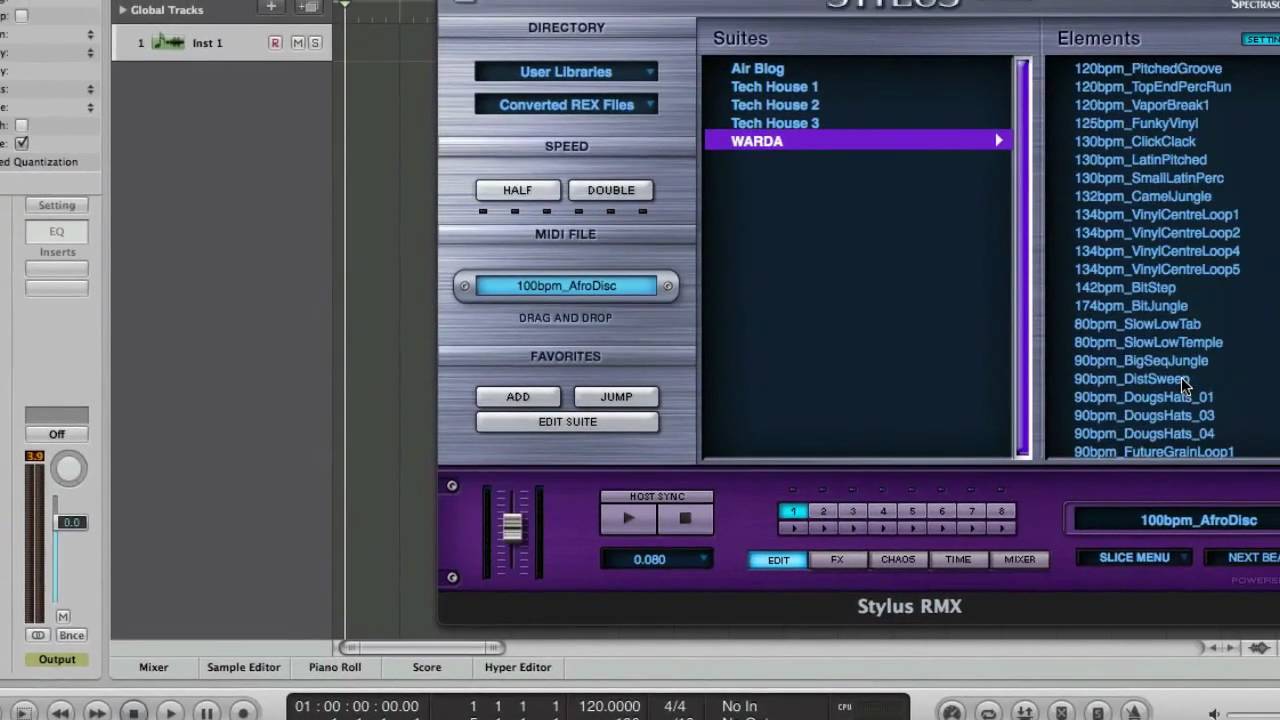Click the duplicate track icon beside the plus

tap(307, 7)
